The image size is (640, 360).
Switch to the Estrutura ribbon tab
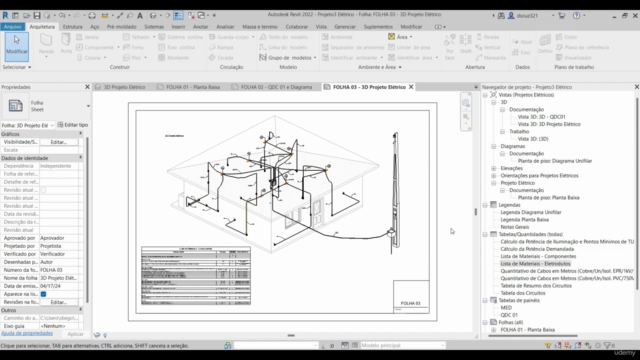72,27
